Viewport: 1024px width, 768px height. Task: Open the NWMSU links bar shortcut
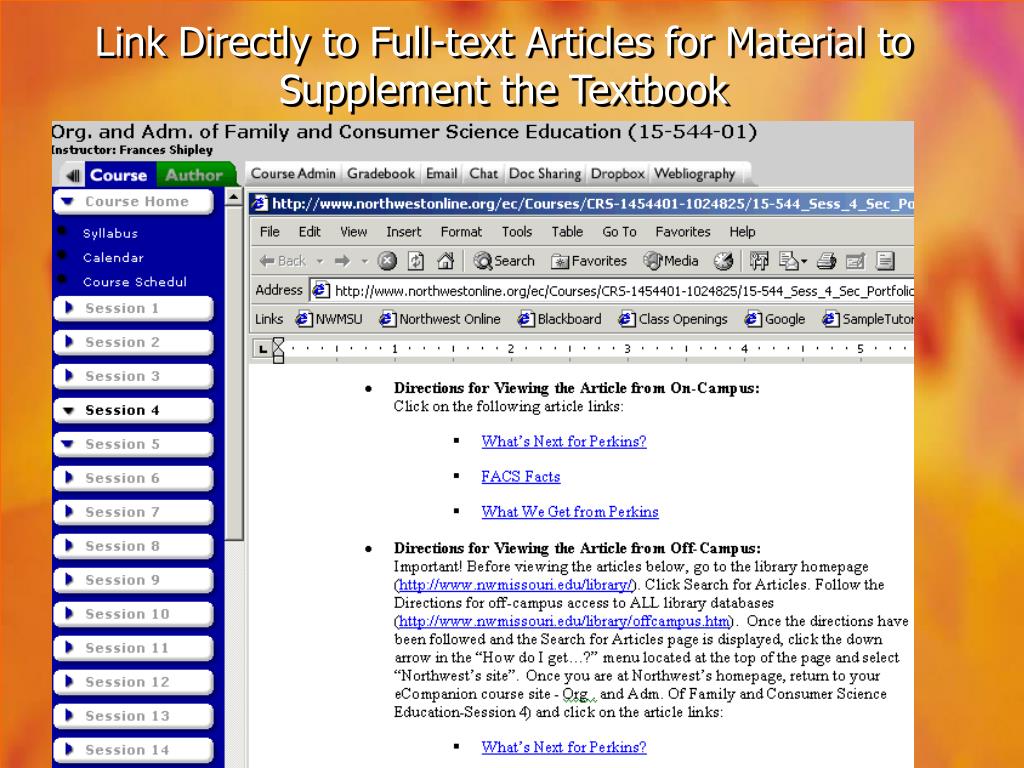tap(328, 319)
